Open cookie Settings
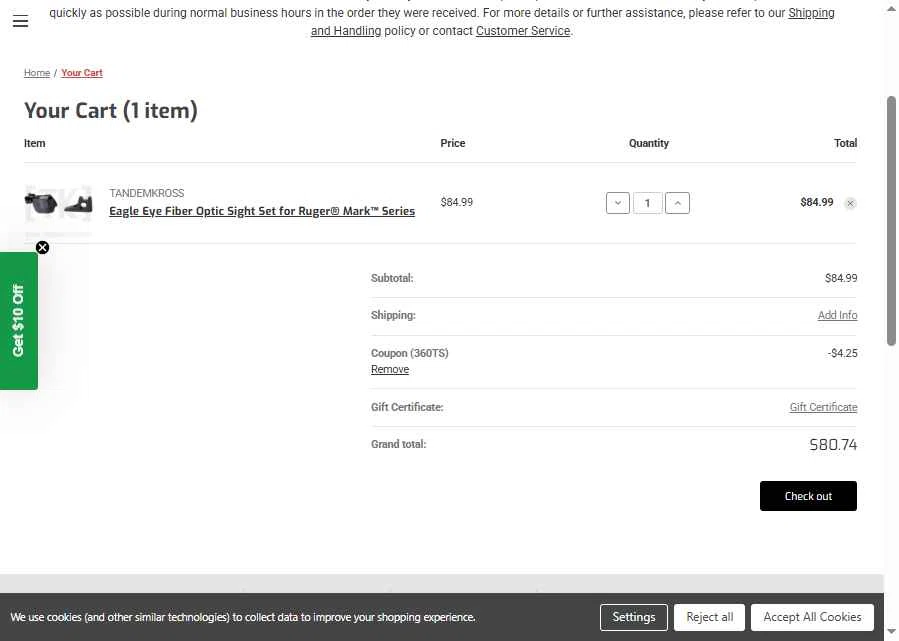 [634, 617]
